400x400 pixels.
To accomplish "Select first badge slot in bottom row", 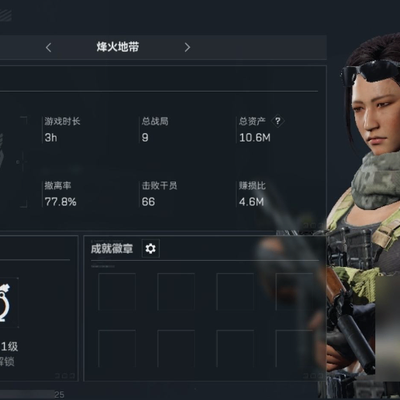I will tap(117, 349).
